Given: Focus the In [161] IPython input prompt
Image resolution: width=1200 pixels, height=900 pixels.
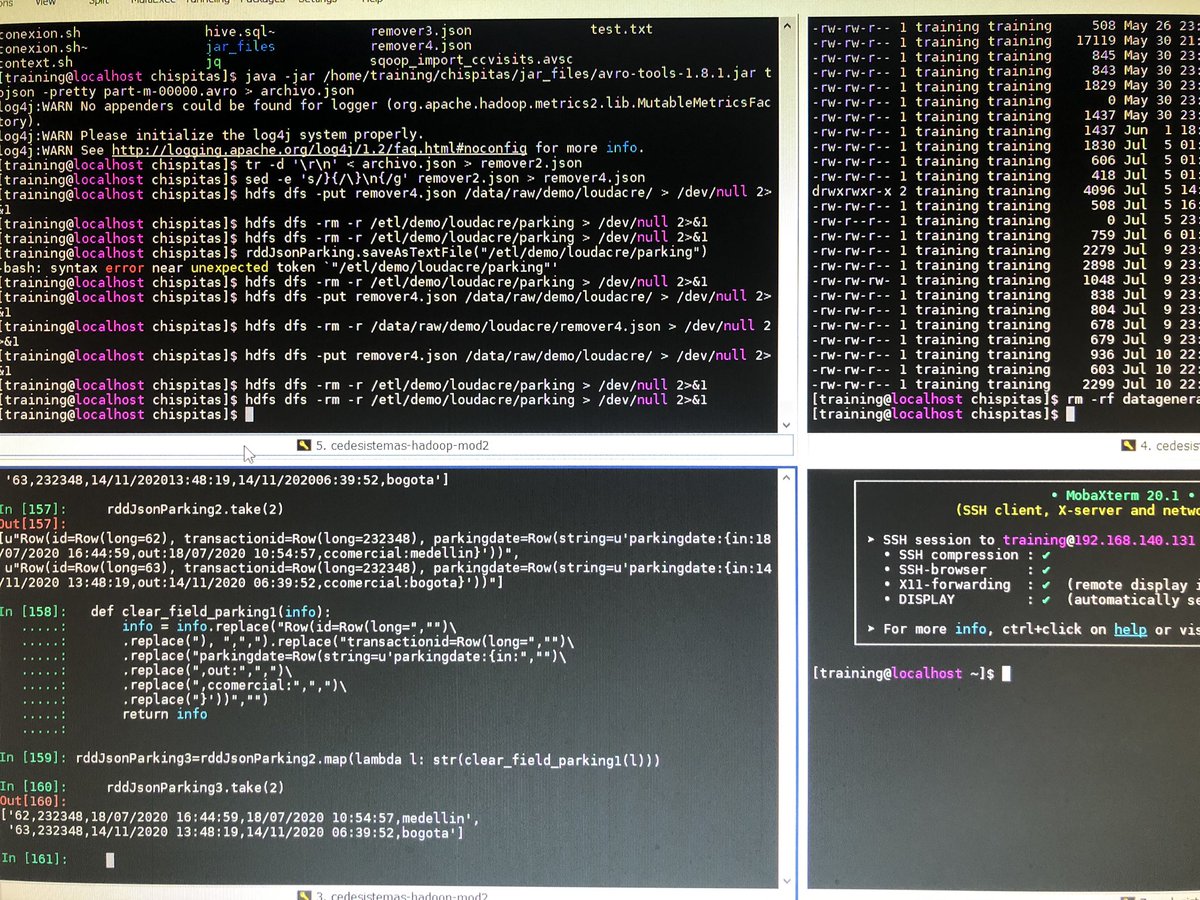Looking at the screenshot, I should (110, 859).
